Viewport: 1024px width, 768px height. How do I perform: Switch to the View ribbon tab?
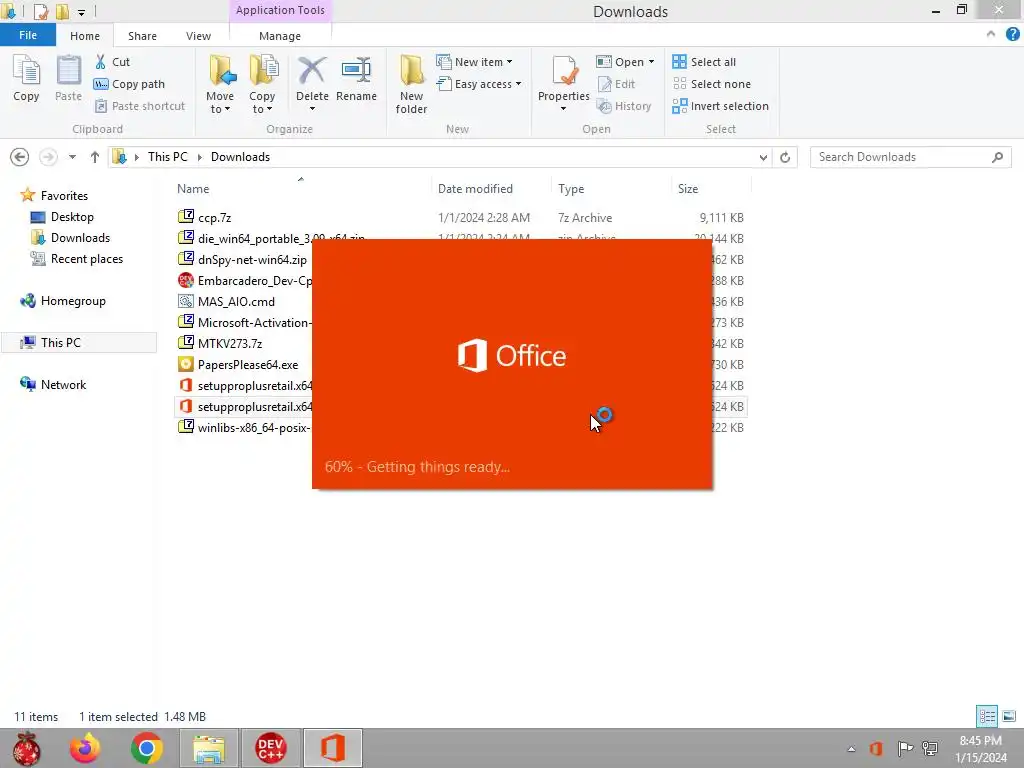pyautogui.click(x=199, y=36)
